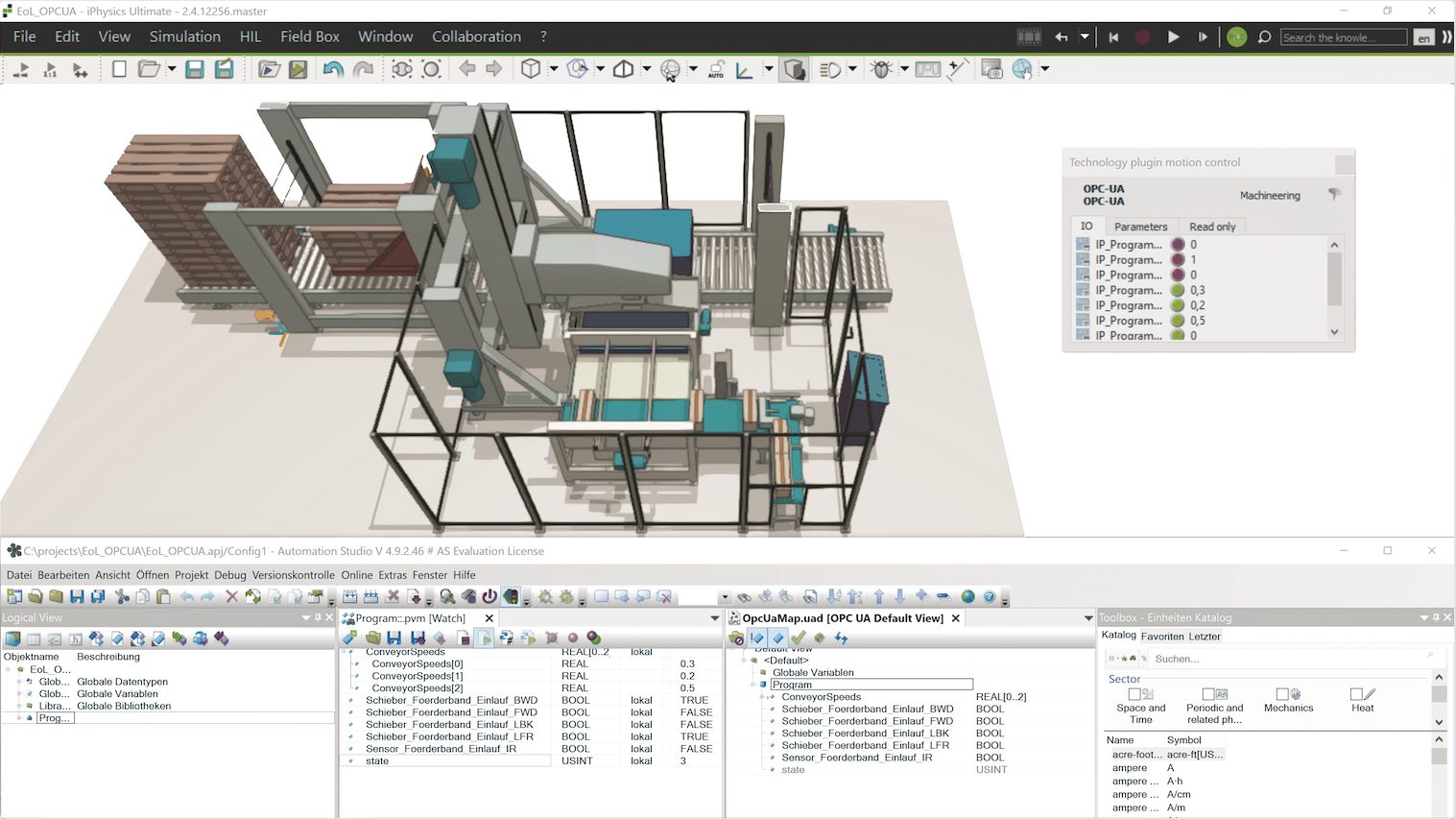
Task: Click the undo arrow in iPhysics toolbar
Action: [332, 69]
